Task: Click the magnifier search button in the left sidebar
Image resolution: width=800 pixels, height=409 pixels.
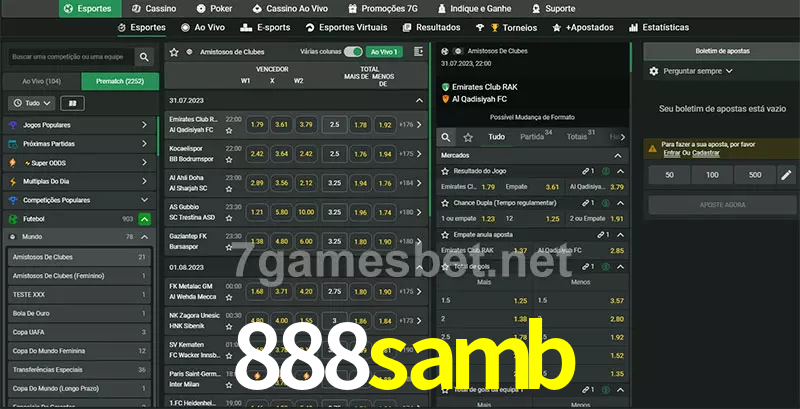Action: [144, 57]
